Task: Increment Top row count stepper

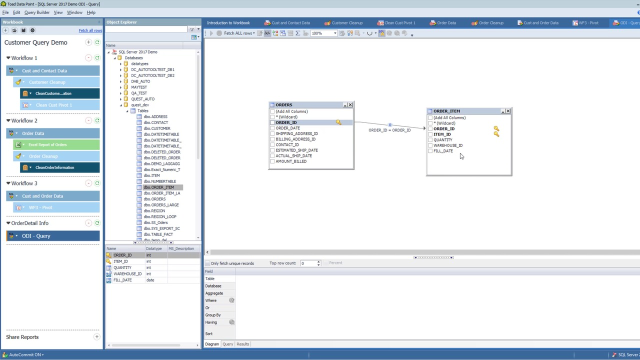Action: point(319,262)
